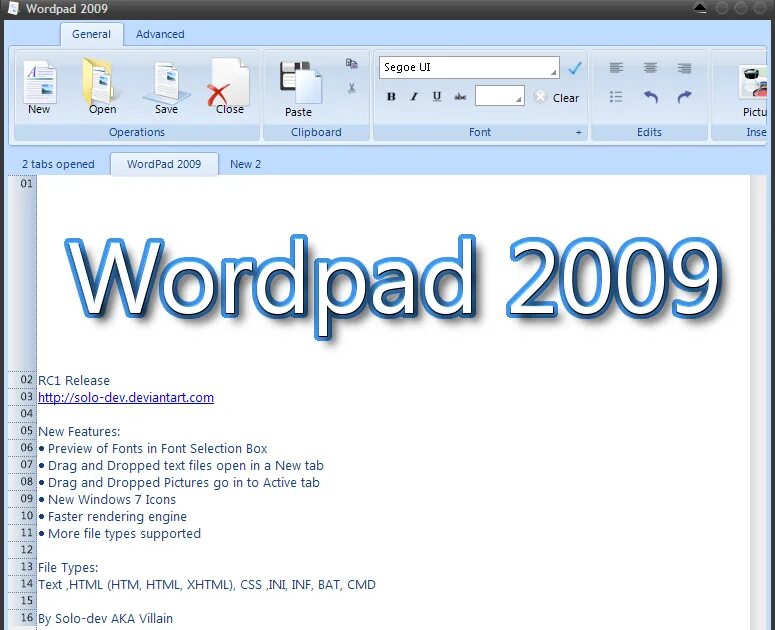Insert a picture via Picture icon
The image size is (775, 630).
coord(754,92)
